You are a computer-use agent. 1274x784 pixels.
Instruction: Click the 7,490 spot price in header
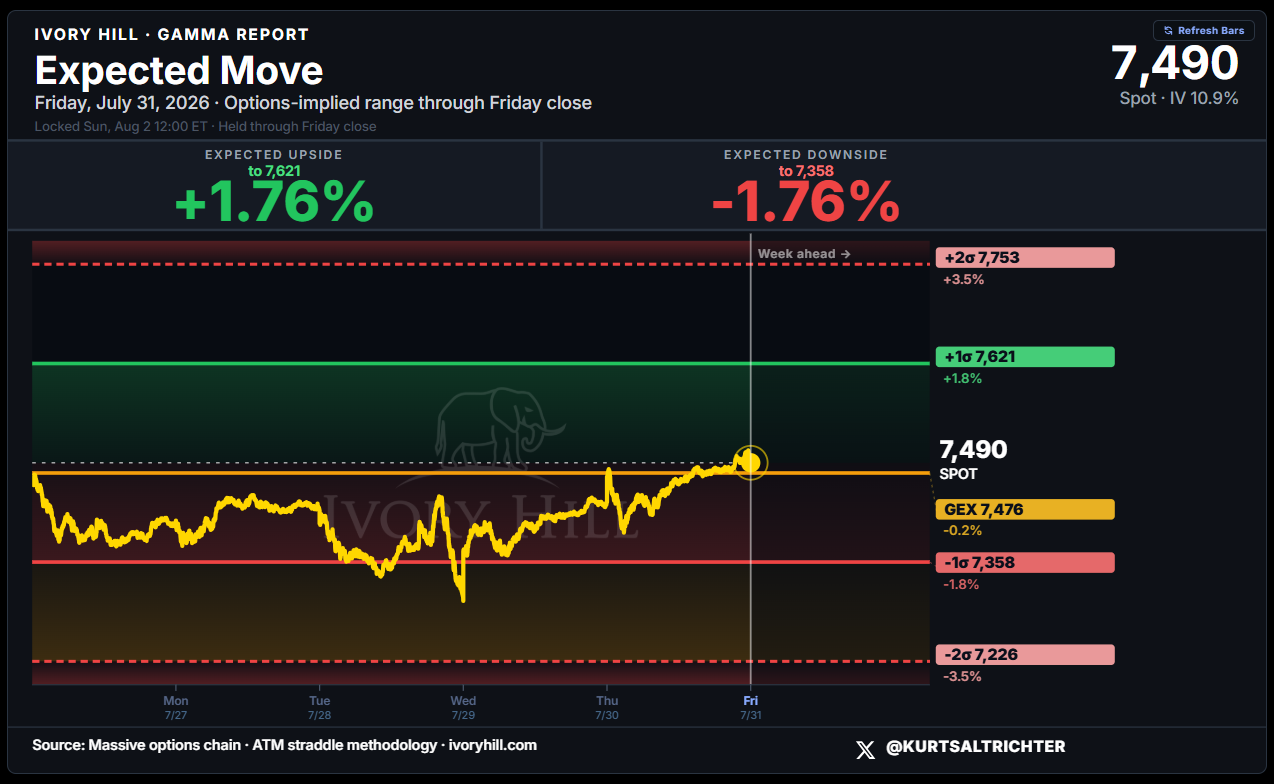(x=1175, y=64)
